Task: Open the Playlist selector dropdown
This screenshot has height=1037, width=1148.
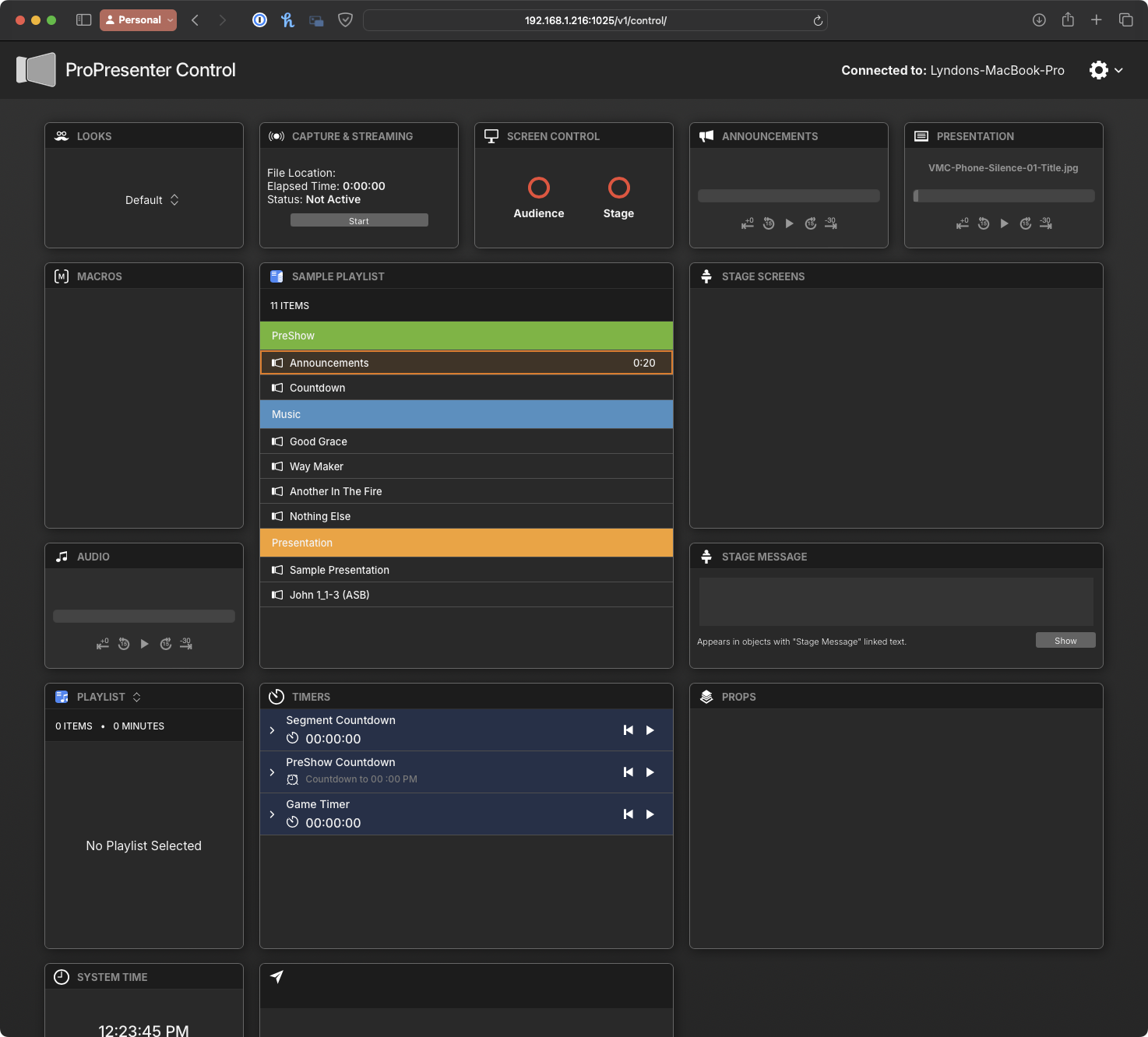Action: 136,697
